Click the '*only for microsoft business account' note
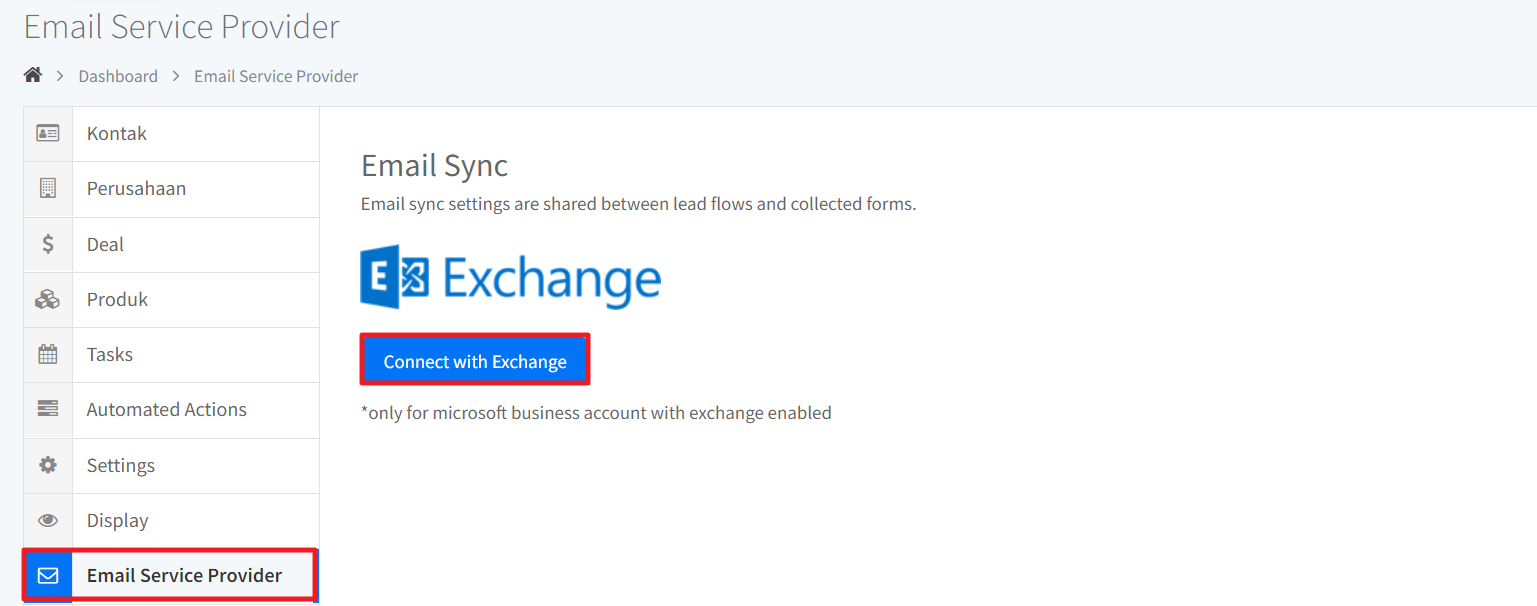Screen dimensions: 1537x606 (596, 412)
